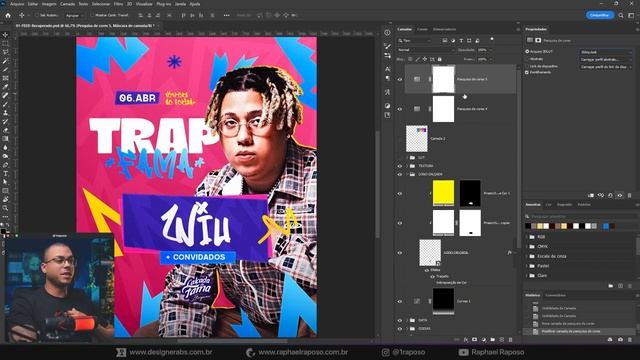Add layer style fx button
640x360 pixels.
point(466,340)
